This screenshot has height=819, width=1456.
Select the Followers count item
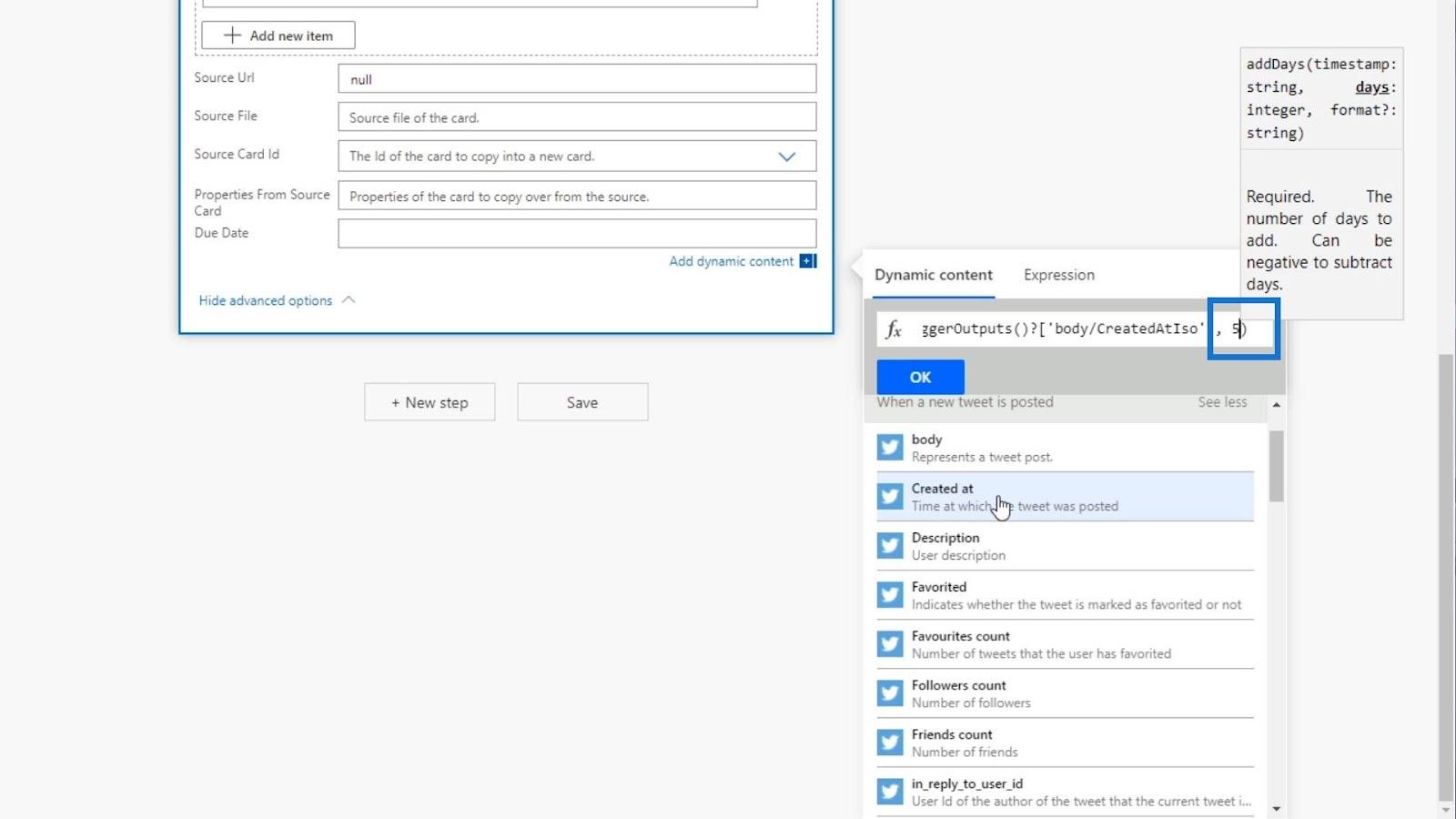click(x=1065, y=693)
